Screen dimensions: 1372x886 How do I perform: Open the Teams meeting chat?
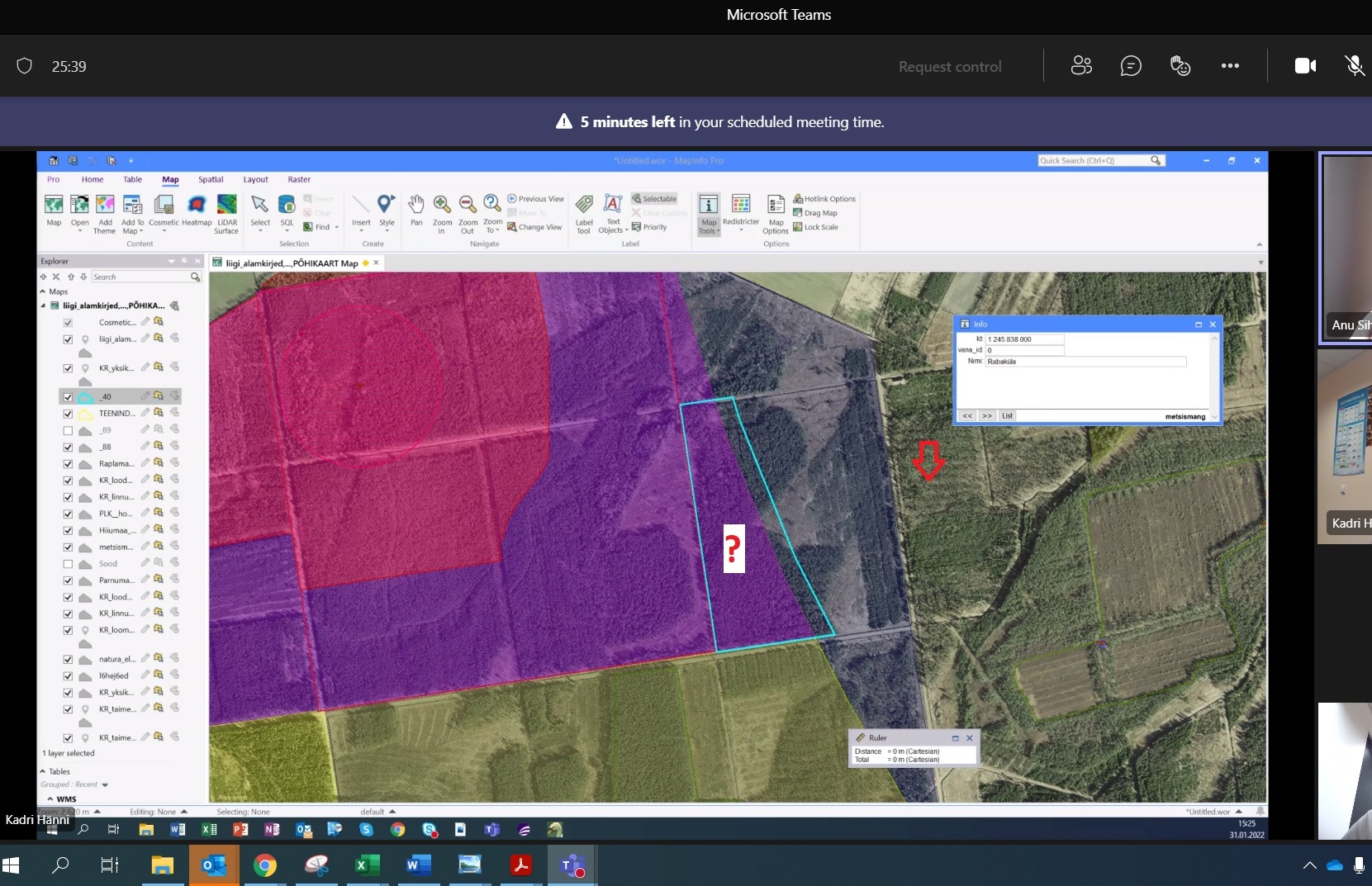click(x=1131, y=66)
